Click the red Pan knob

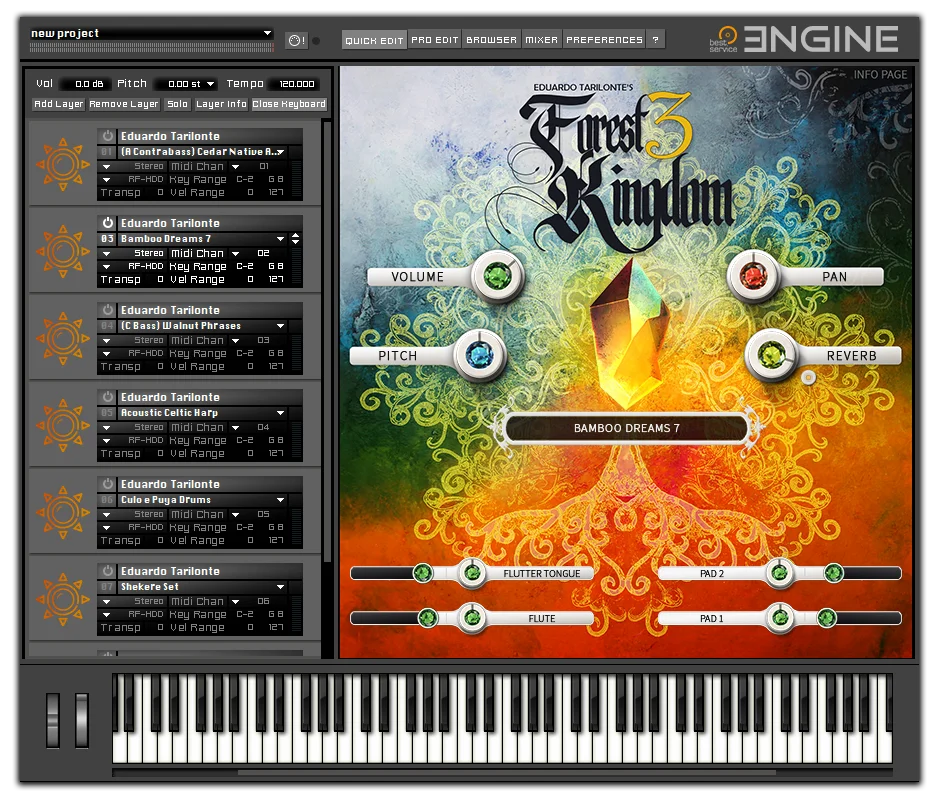point(753,276)
